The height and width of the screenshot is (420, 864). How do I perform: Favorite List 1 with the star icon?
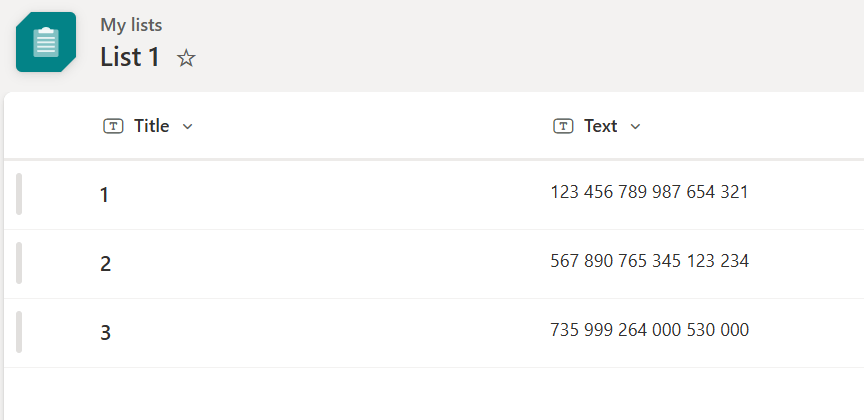[186, 58]
